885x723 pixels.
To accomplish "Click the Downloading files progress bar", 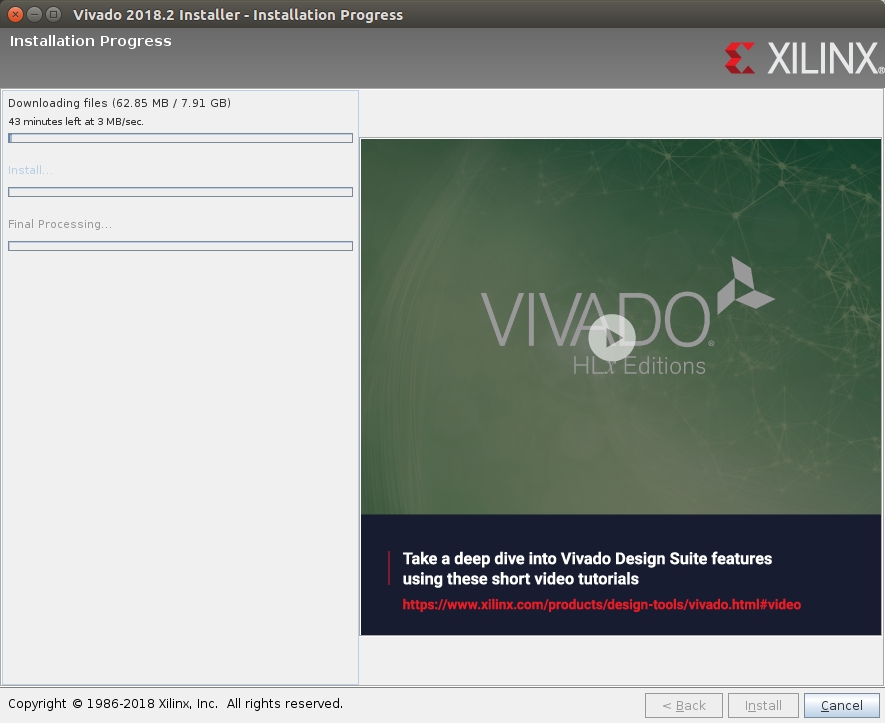I will tap(180, 138).
